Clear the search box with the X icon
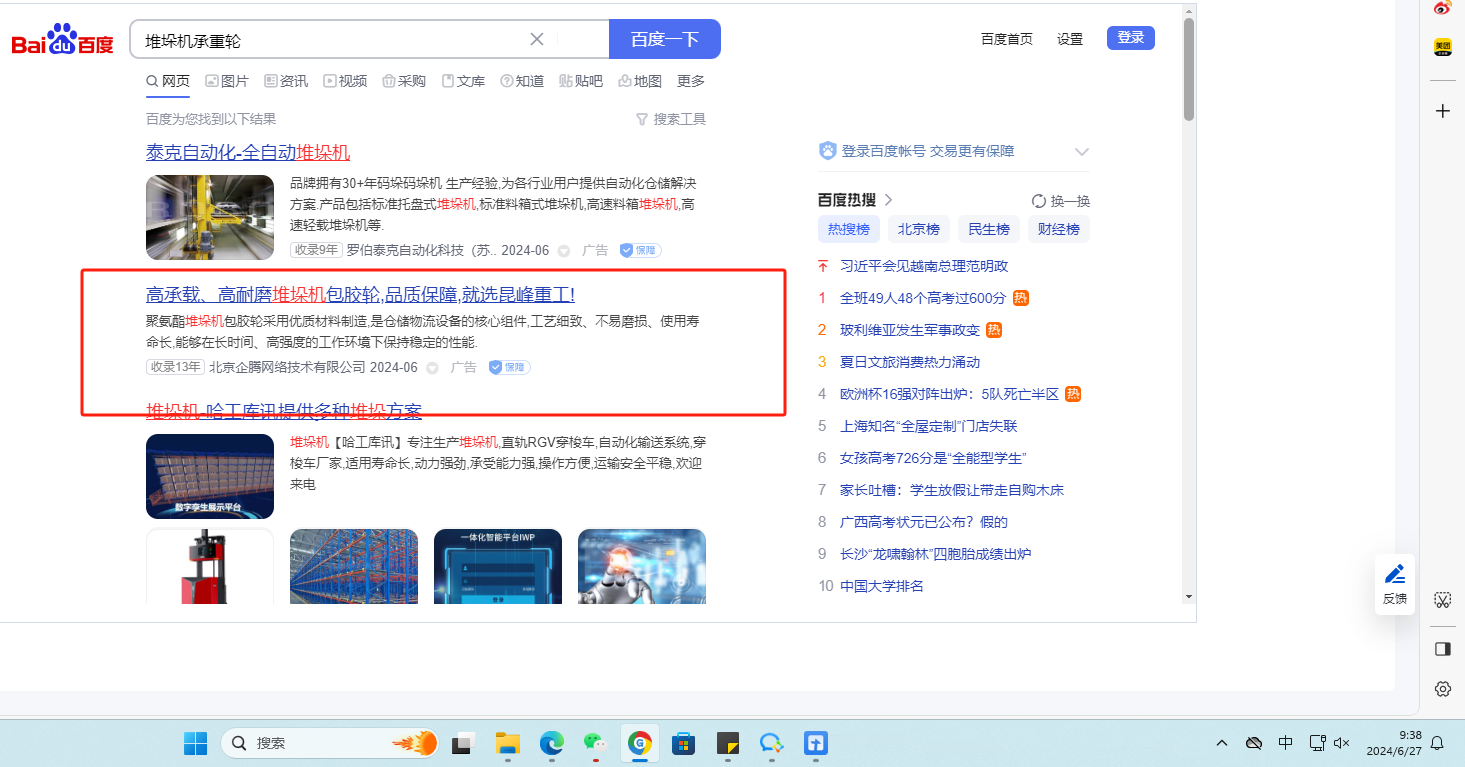1465x767 pixels. tap(537, 39)
